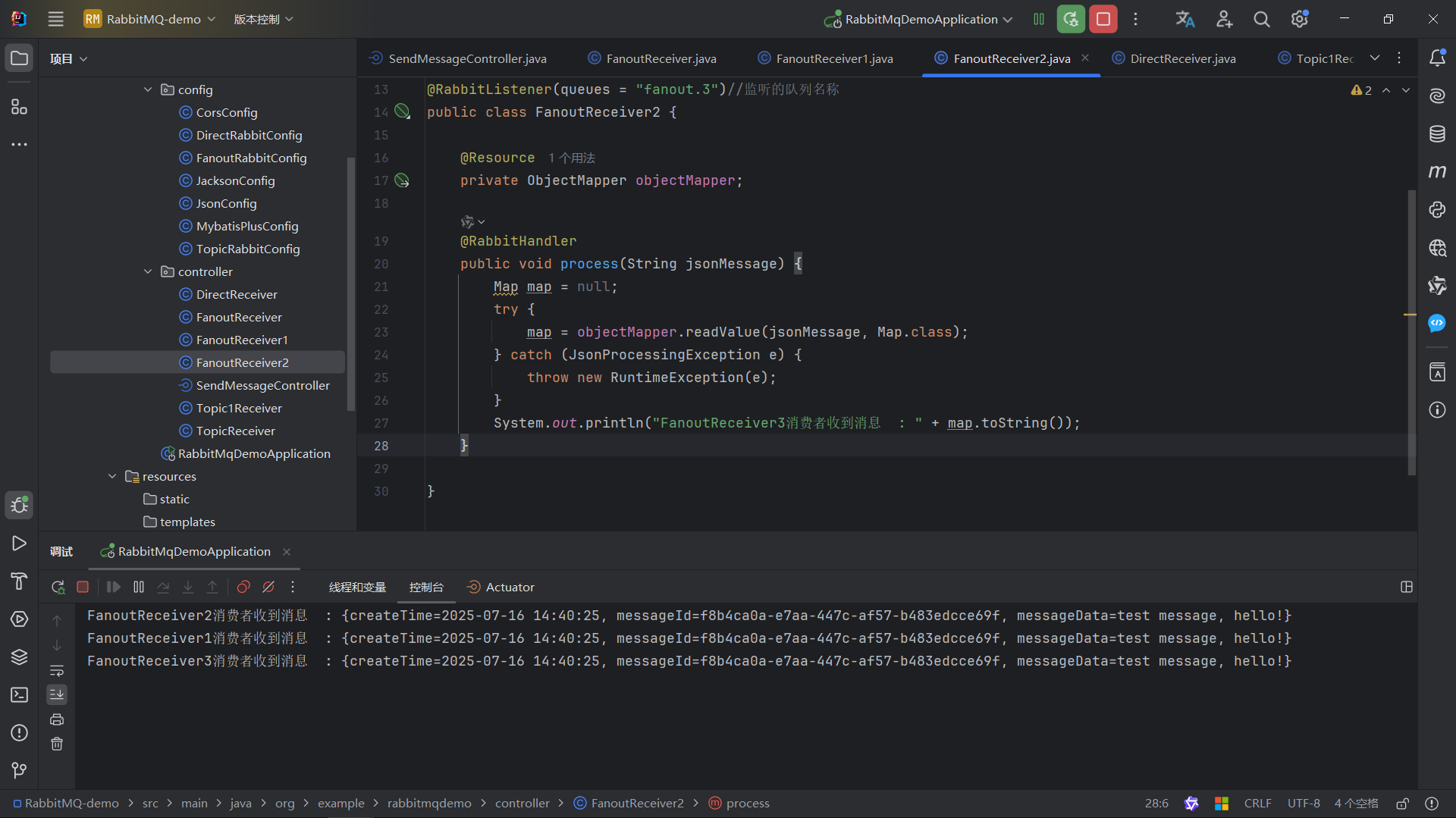Image resolution: width=1456 pixels, height=818 pixels.
Task: Click the project tree vertical scrollbar
Action: (x=350, y=284)
